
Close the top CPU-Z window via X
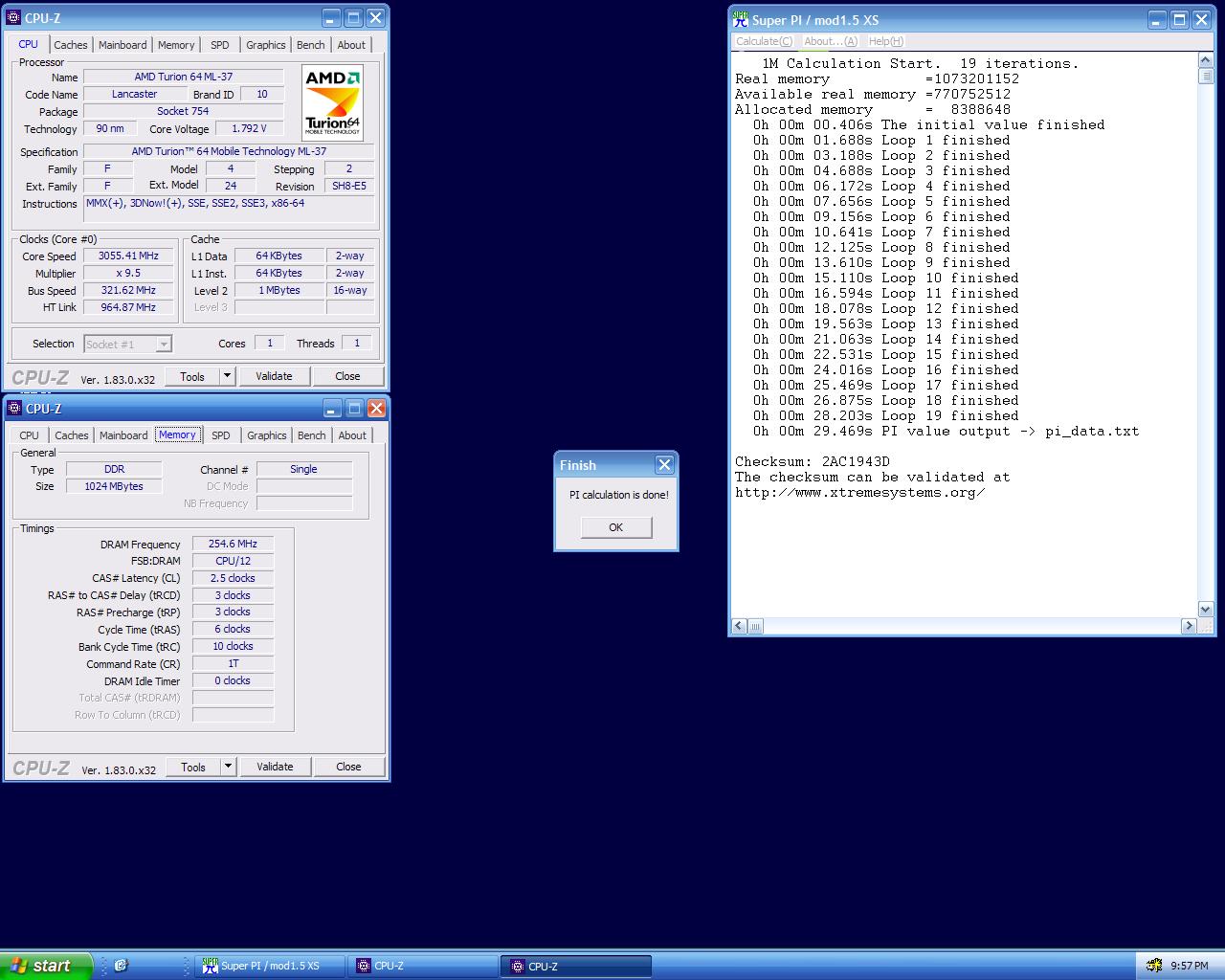[376, 17]
